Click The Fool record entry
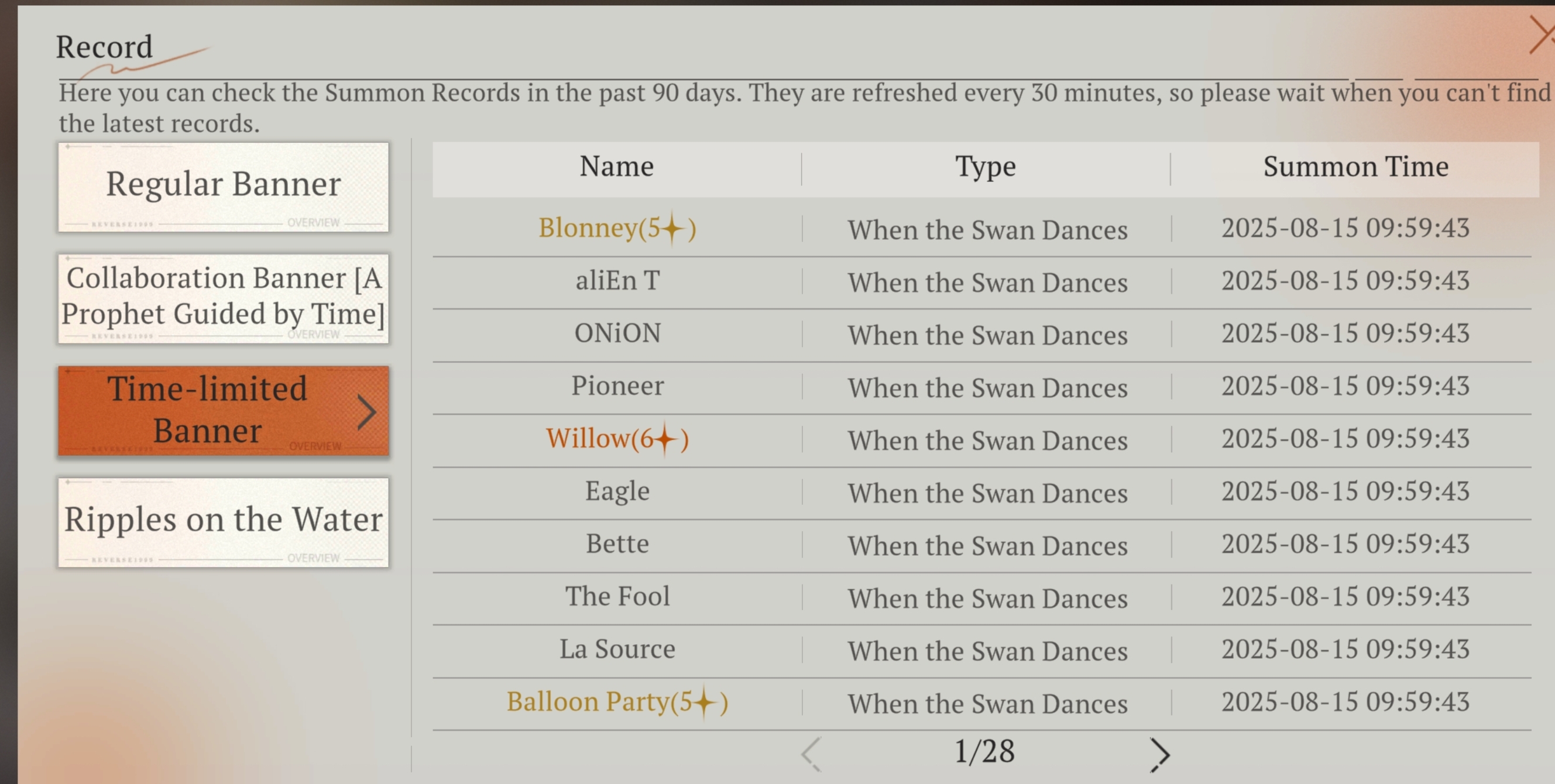Viewport: 1555px width, 784px height. click(x=617, y=597)
